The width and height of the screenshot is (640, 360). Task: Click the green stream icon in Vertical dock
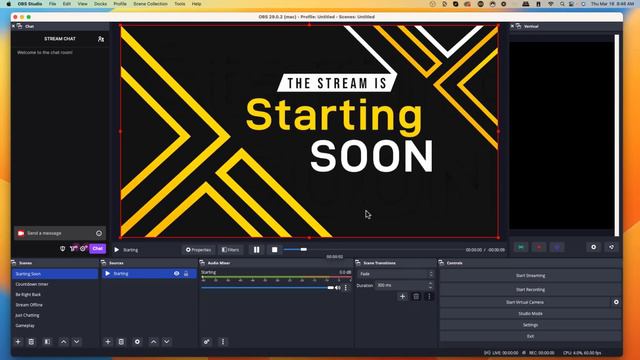[521, 247]
